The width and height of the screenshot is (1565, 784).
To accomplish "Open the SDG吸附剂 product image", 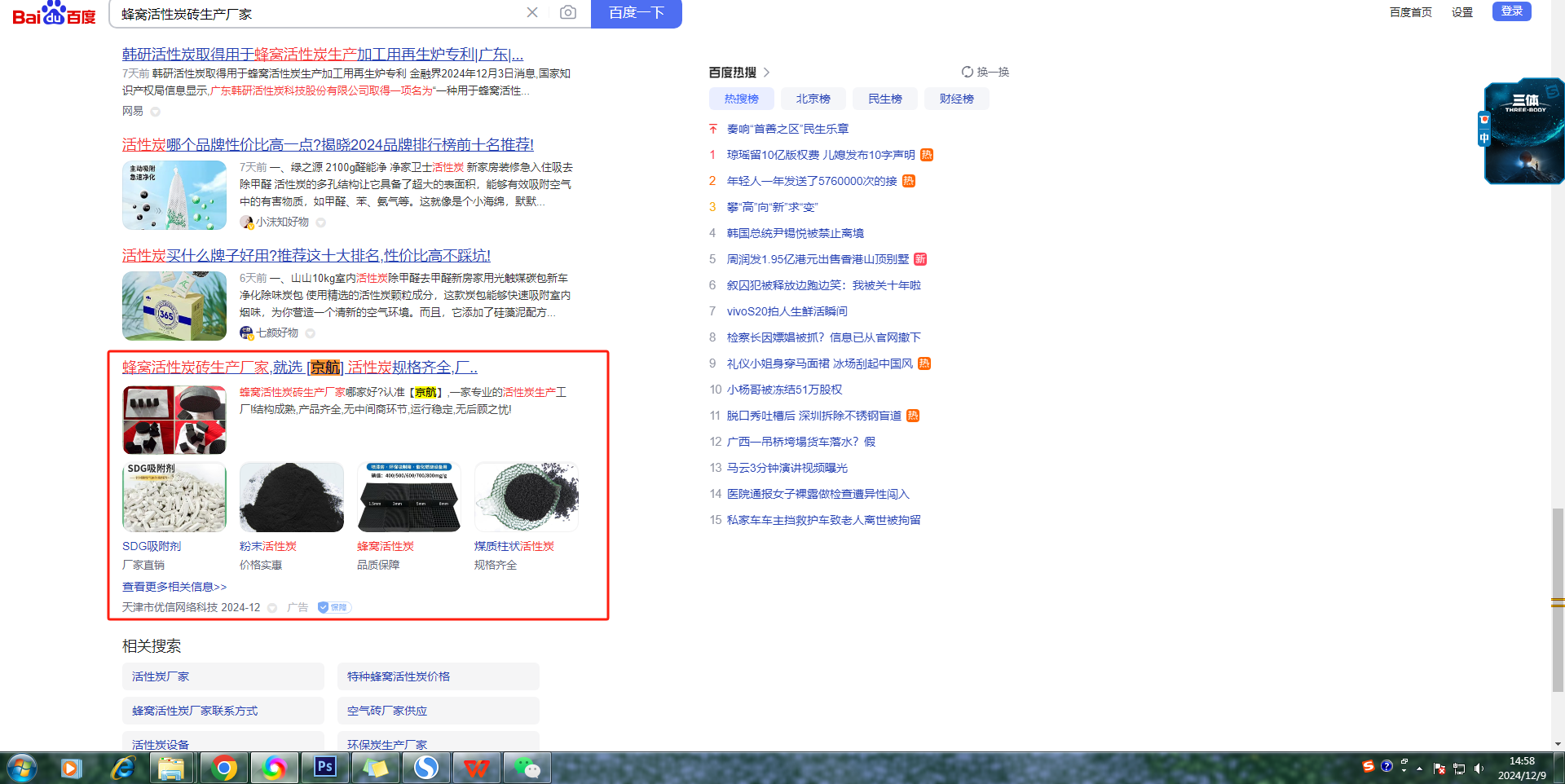I will [x=174, y=497].
